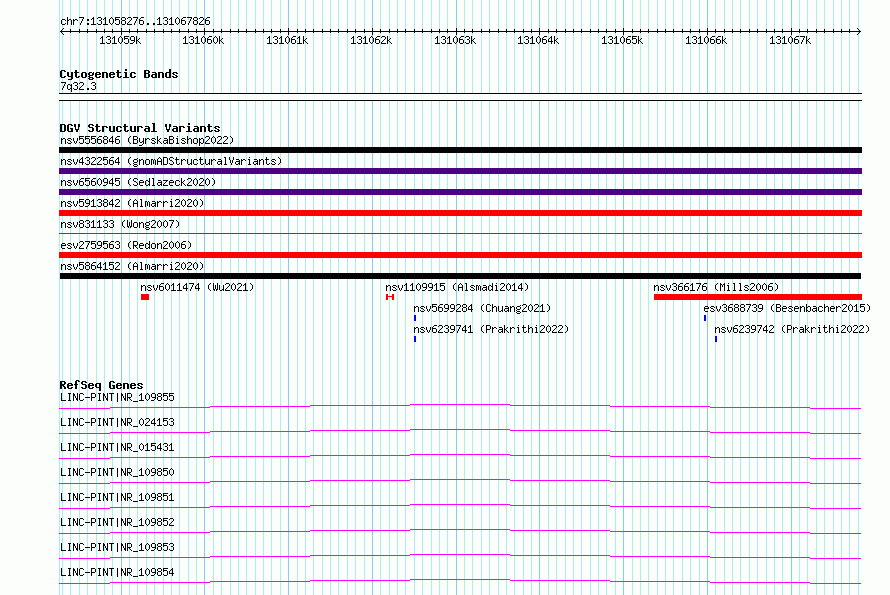Click the left arrowhead of the ruler

62,31
